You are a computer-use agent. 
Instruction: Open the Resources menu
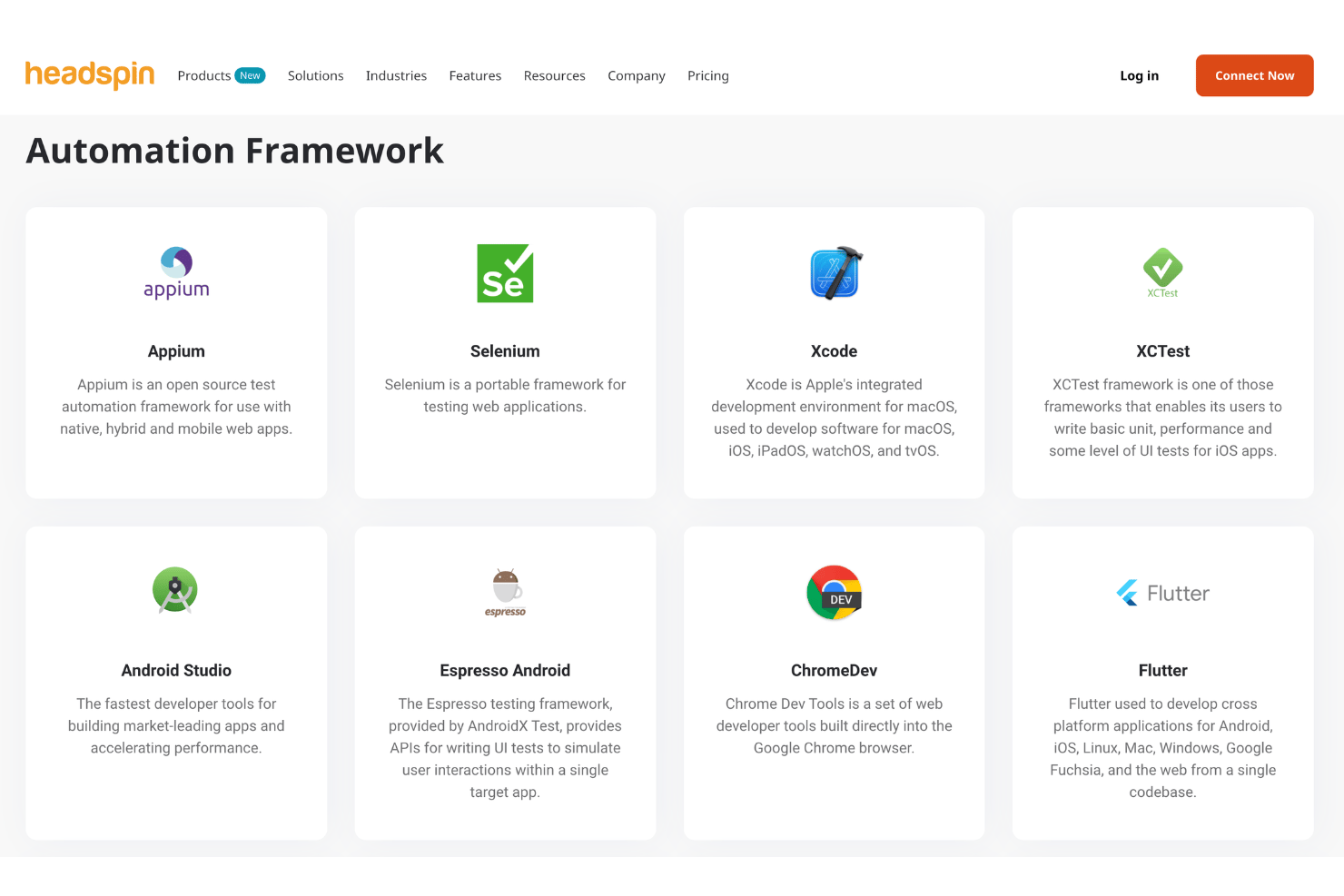555,75
